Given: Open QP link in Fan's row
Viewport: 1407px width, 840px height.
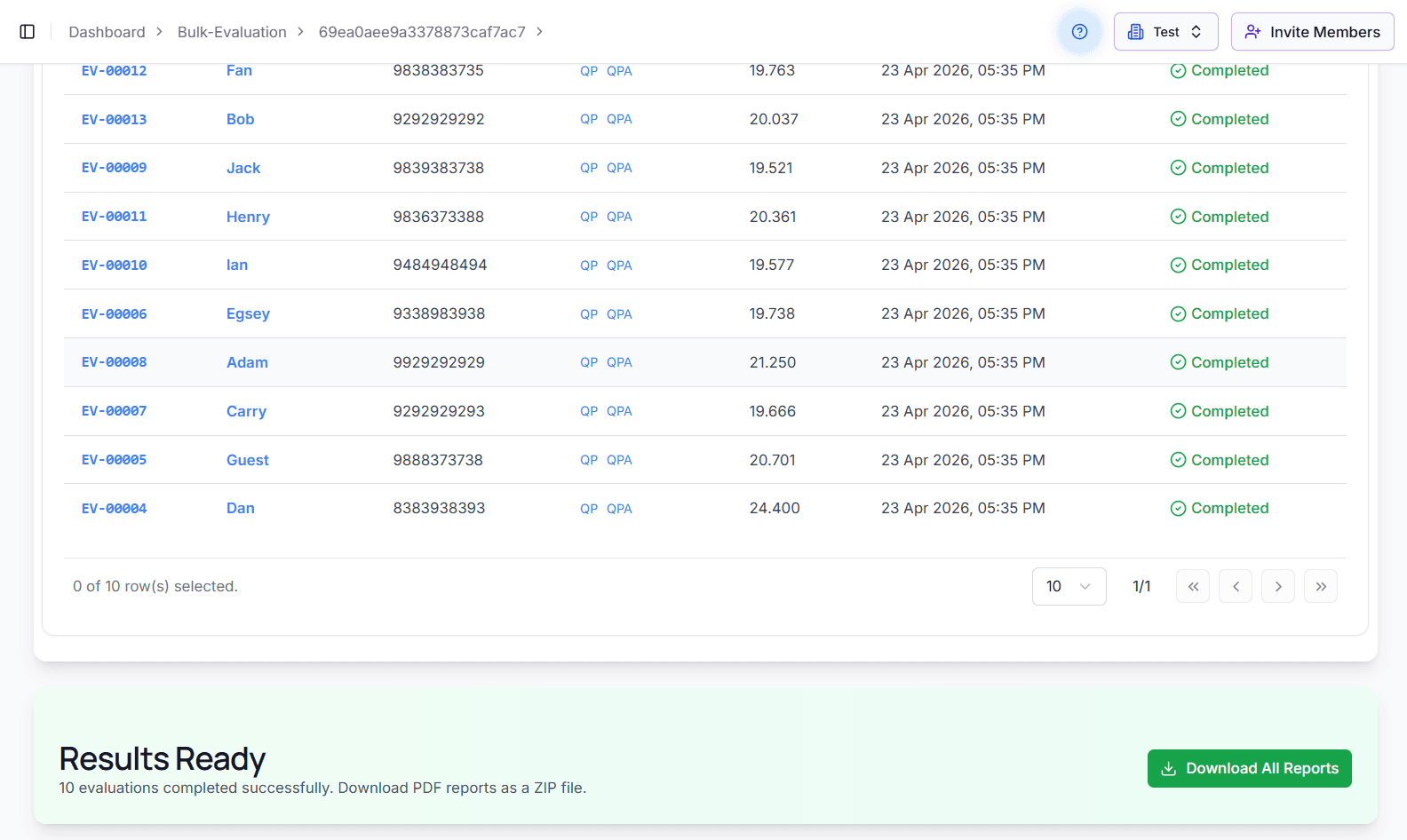Looking at the screenshot, I should (589, 71).
